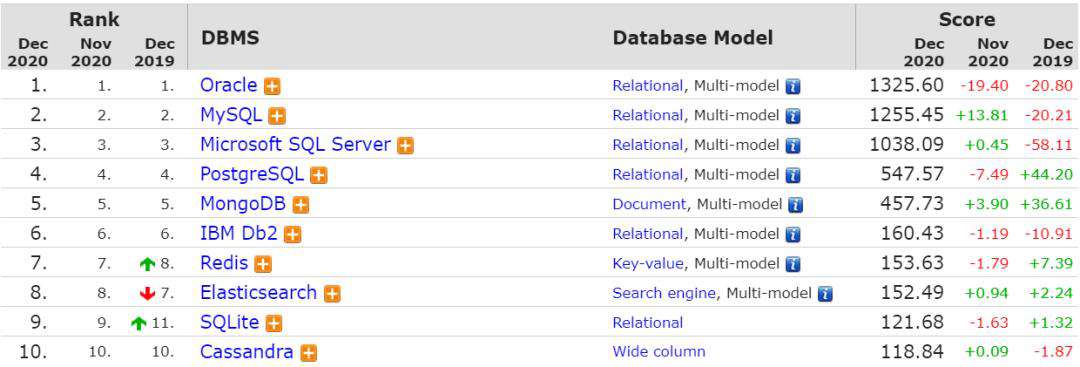Open the info icon in the MySQL row
The width and height of the screenshot is (1080, 367).
793,116
